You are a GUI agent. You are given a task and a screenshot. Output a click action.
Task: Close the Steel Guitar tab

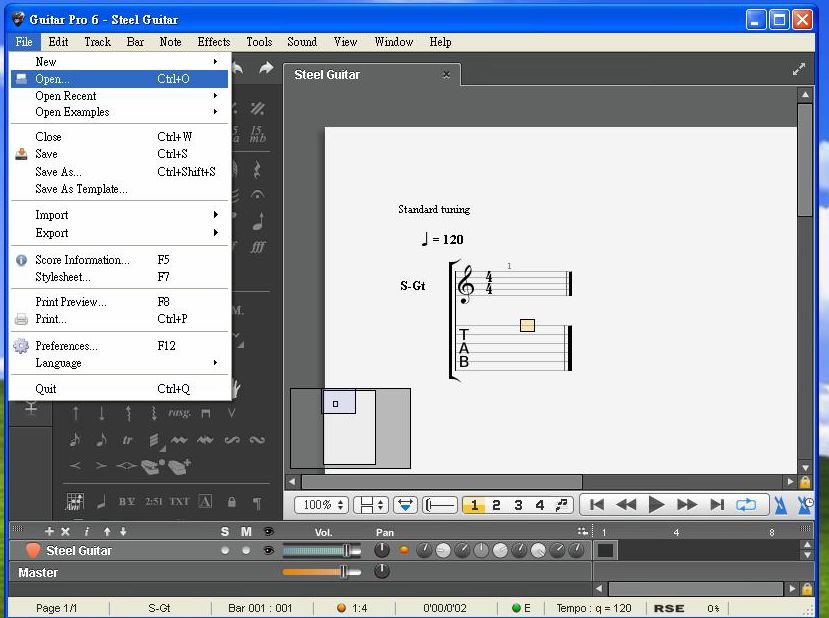[446, 75]
